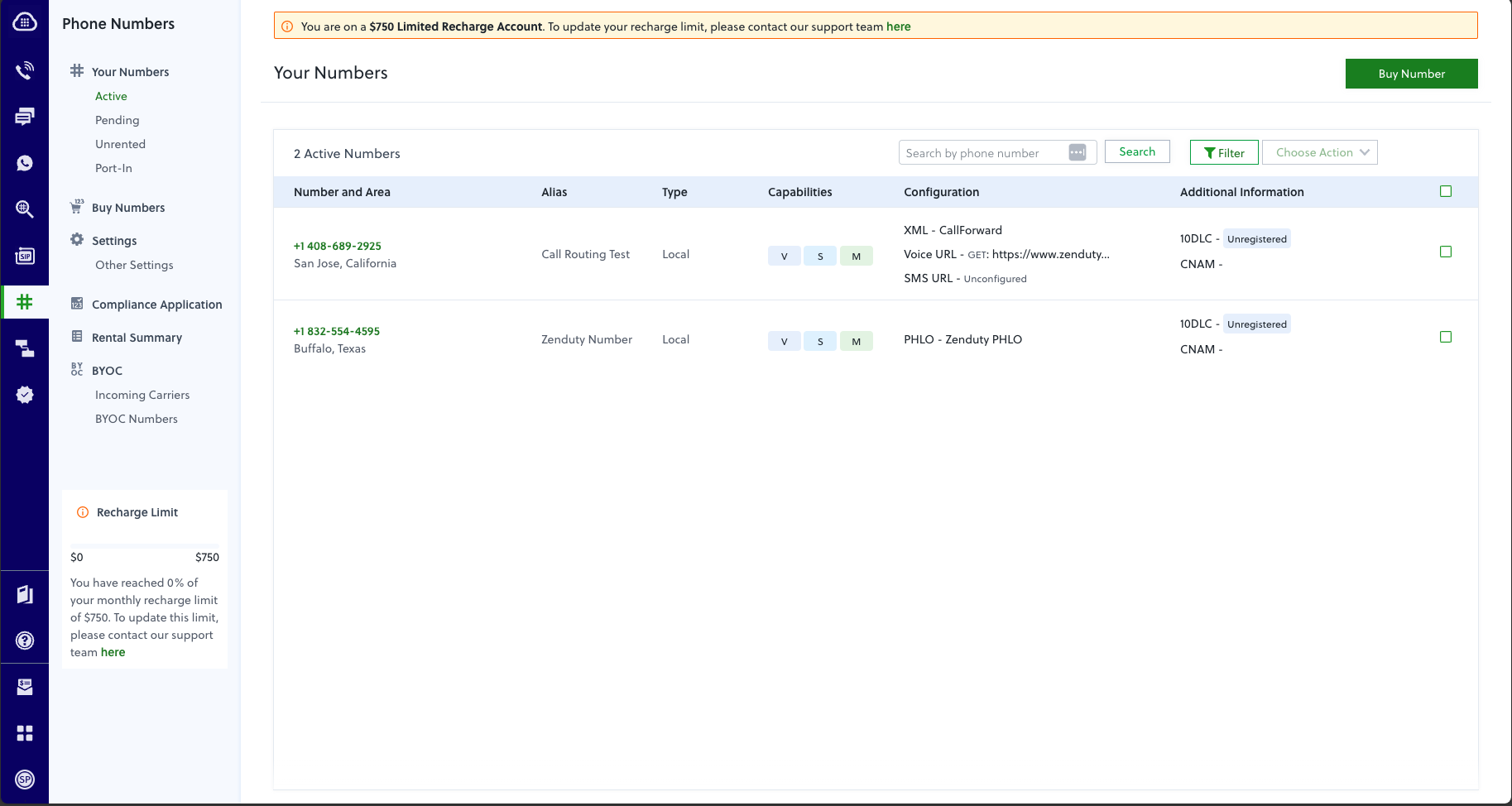
Task: Open the SIP trunking icon in the sidebar
Action: tap(25, 256)
